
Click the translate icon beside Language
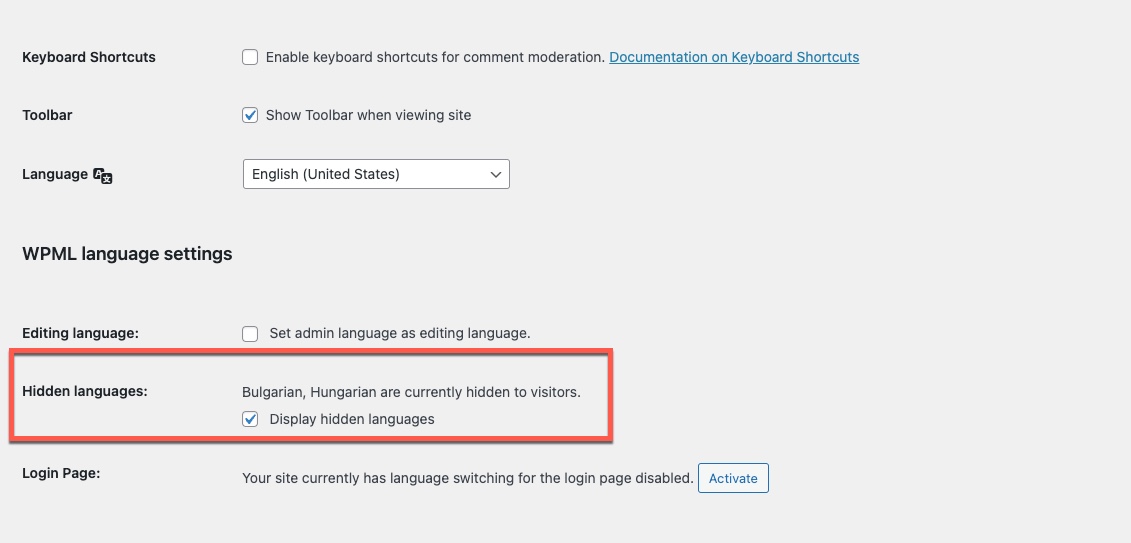point(103,175)
